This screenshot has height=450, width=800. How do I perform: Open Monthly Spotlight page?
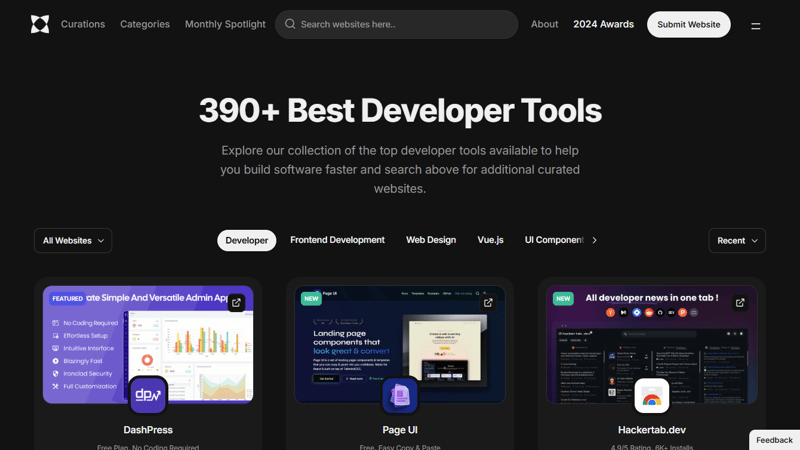coord(225,24)
